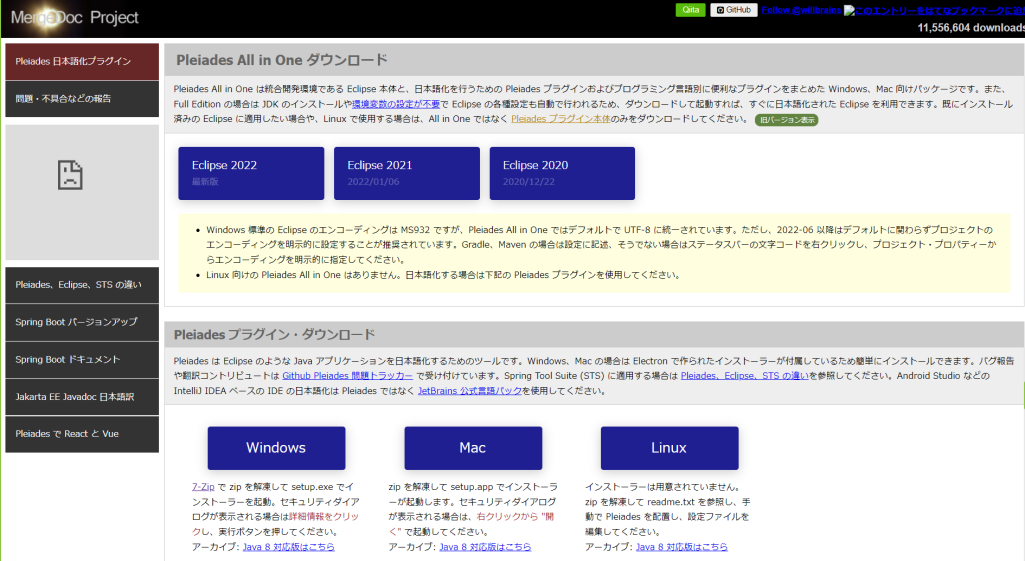Open Pleiades プラグイン本体 link
The width and height of the screenshot is (1025, 561).
pos(561,119)
